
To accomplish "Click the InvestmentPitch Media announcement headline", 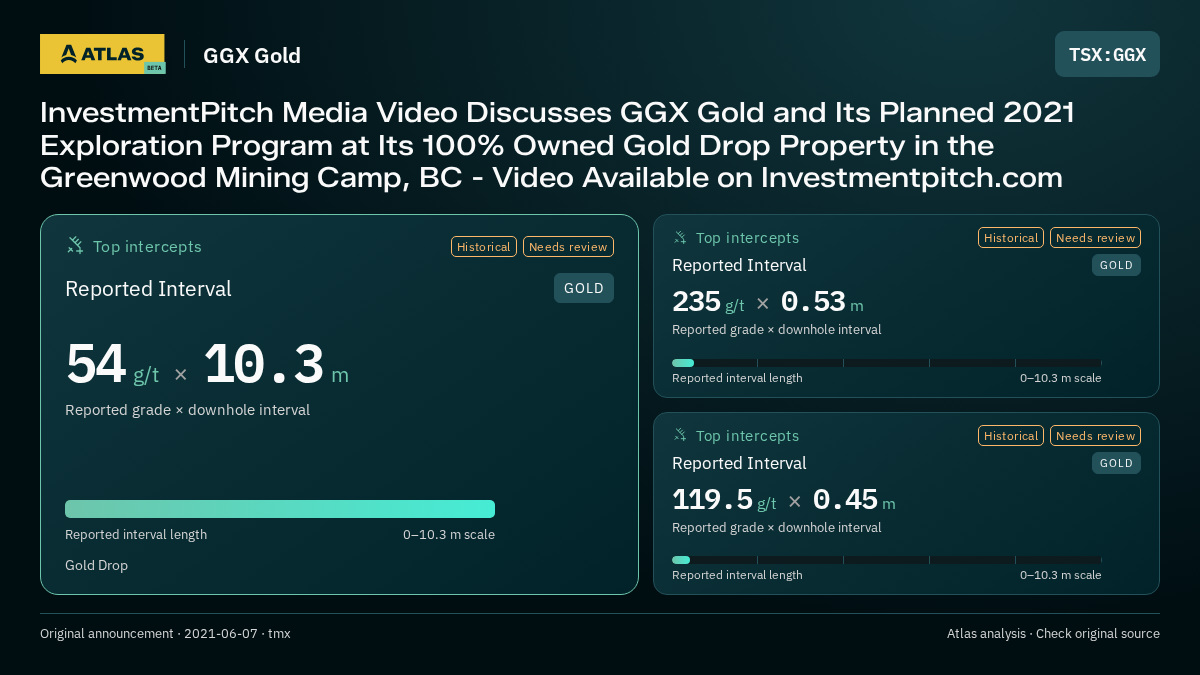I will tap(557, 145).
